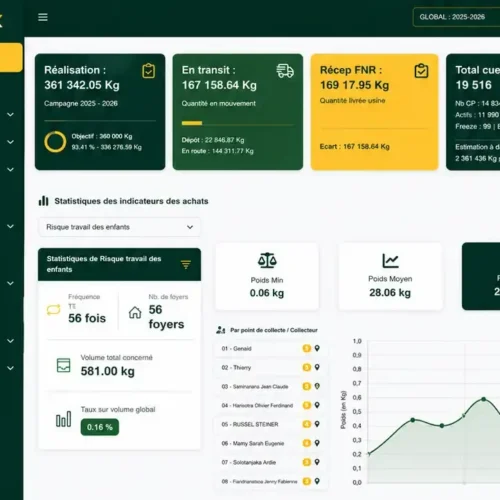
Task: Click the green 0.16 % rate badge
Action: point(100,427)
